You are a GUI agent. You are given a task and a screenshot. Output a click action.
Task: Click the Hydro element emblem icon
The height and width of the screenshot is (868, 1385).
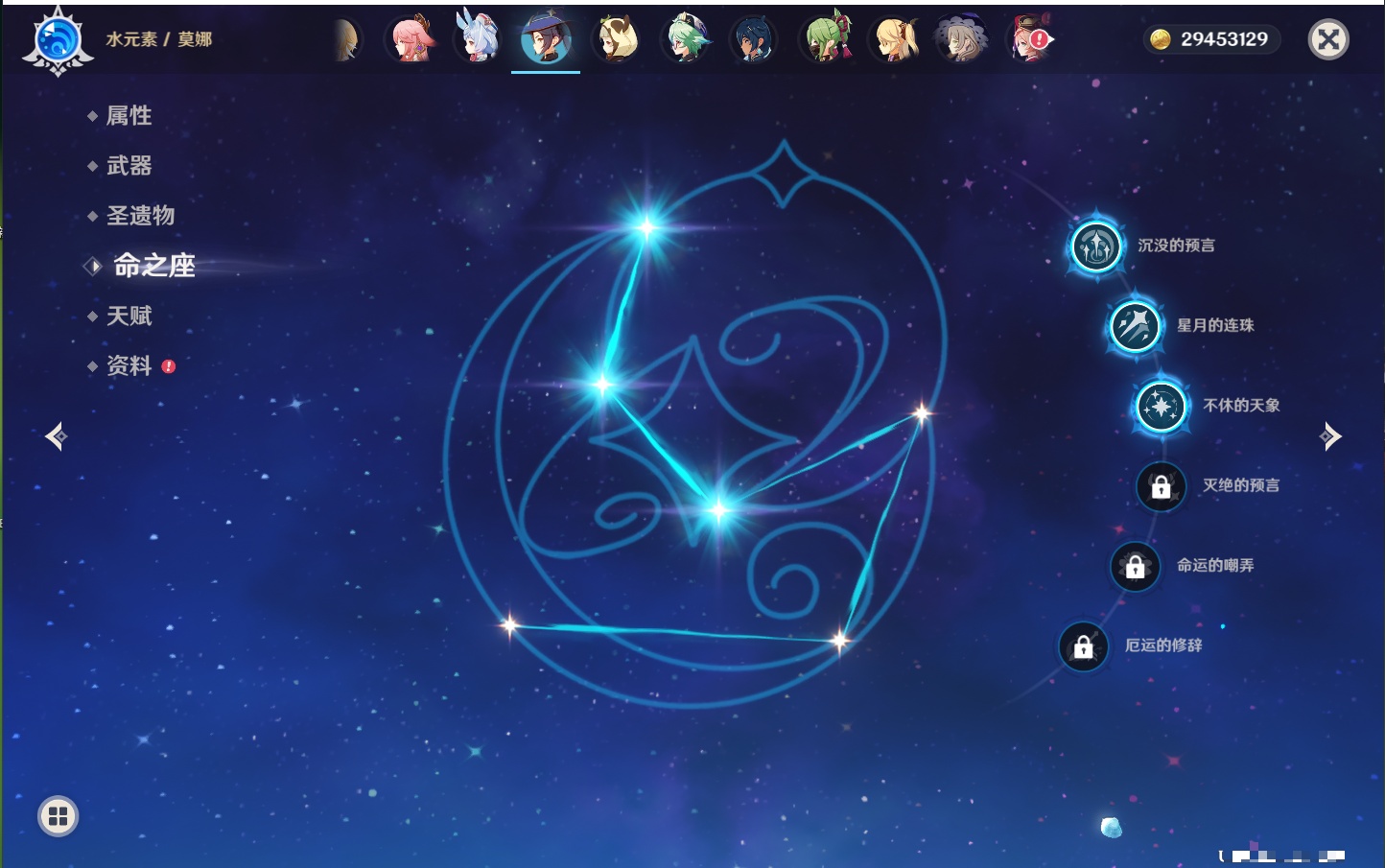[58, 40]
